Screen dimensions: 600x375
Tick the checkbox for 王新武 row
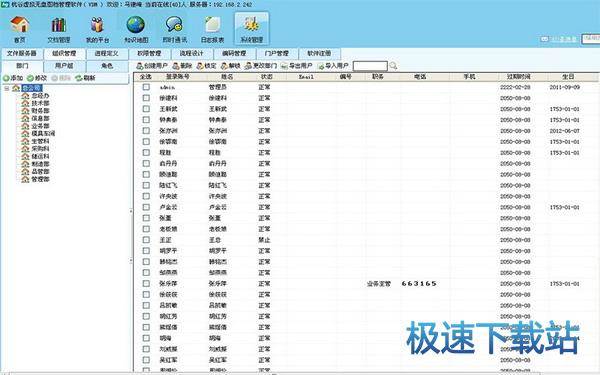[146, 109]
